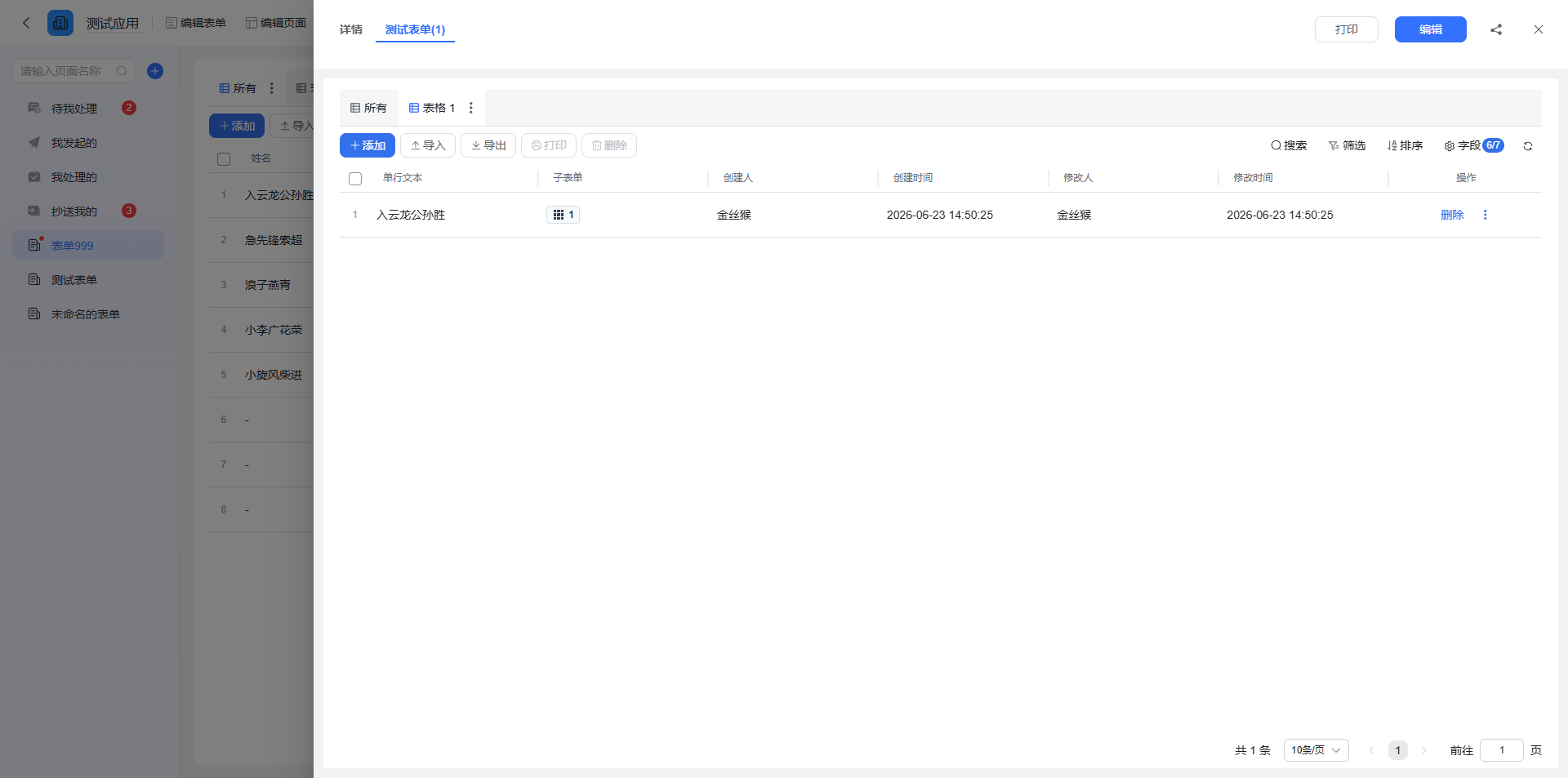Viewport: 1568px width, 778px height.
Task: Click the blue 编辑 button
Action: click(1430, 29)
